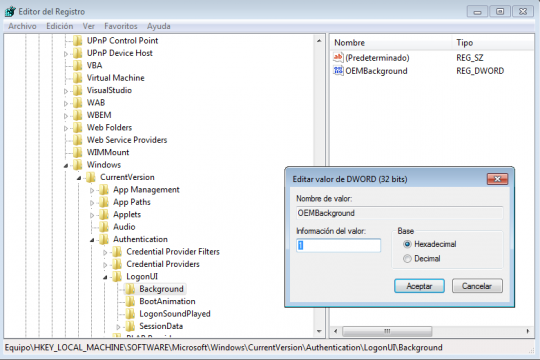Click the OEMBackground DWORD value icon
This screenshot has height=360, width=540.
tap(338, 71)
